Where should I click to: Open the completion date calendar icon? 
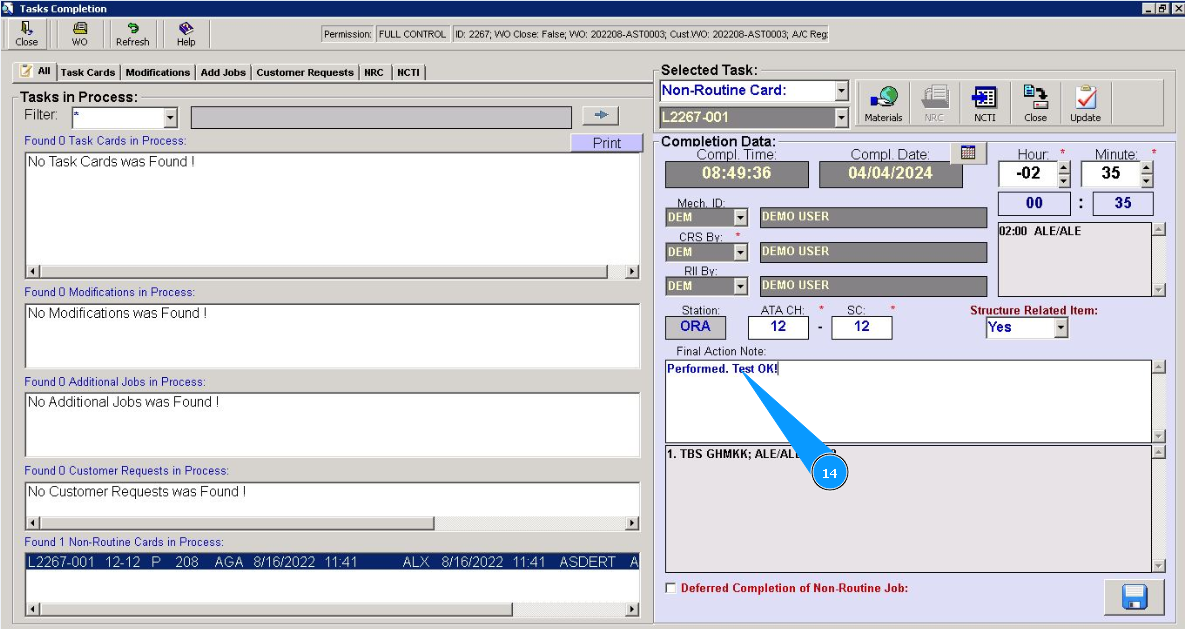coord(968,153)
